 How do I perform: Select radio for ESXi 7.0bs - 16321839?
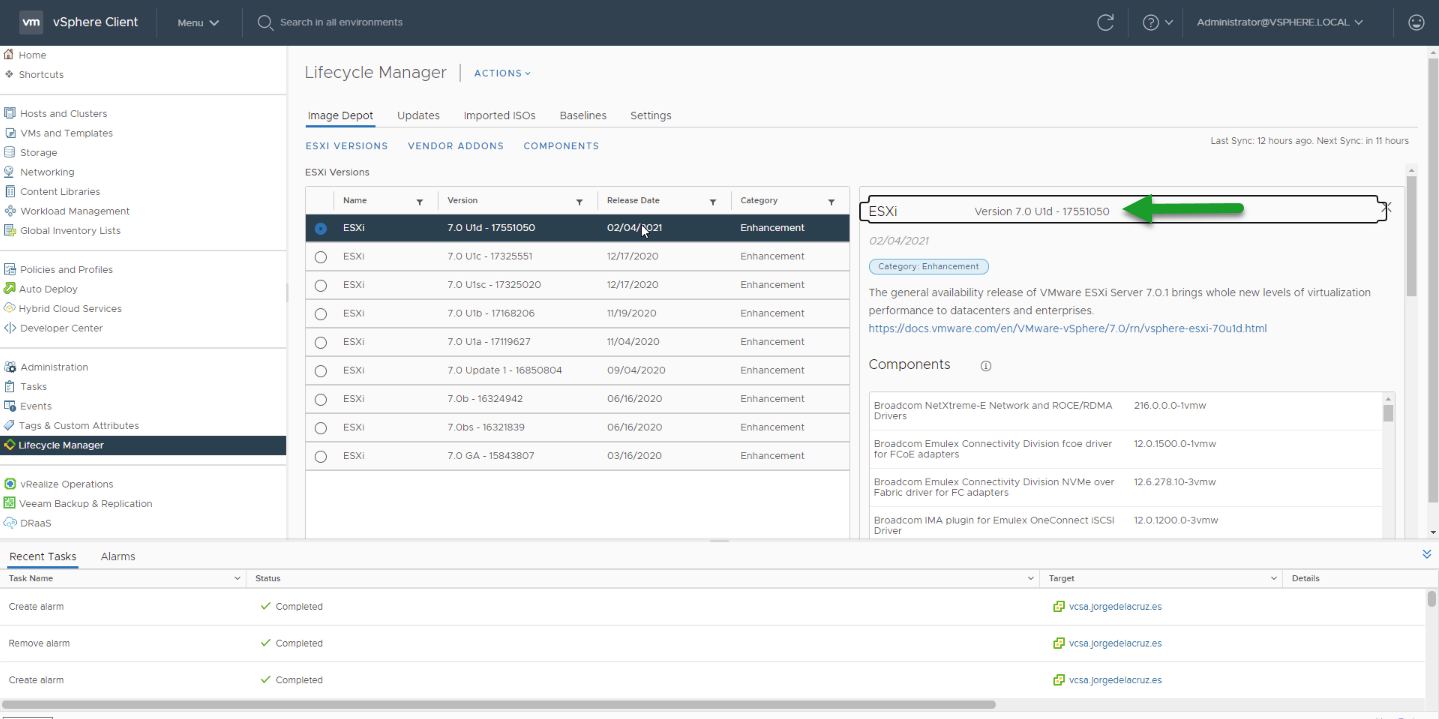click(x=320, y=428)
